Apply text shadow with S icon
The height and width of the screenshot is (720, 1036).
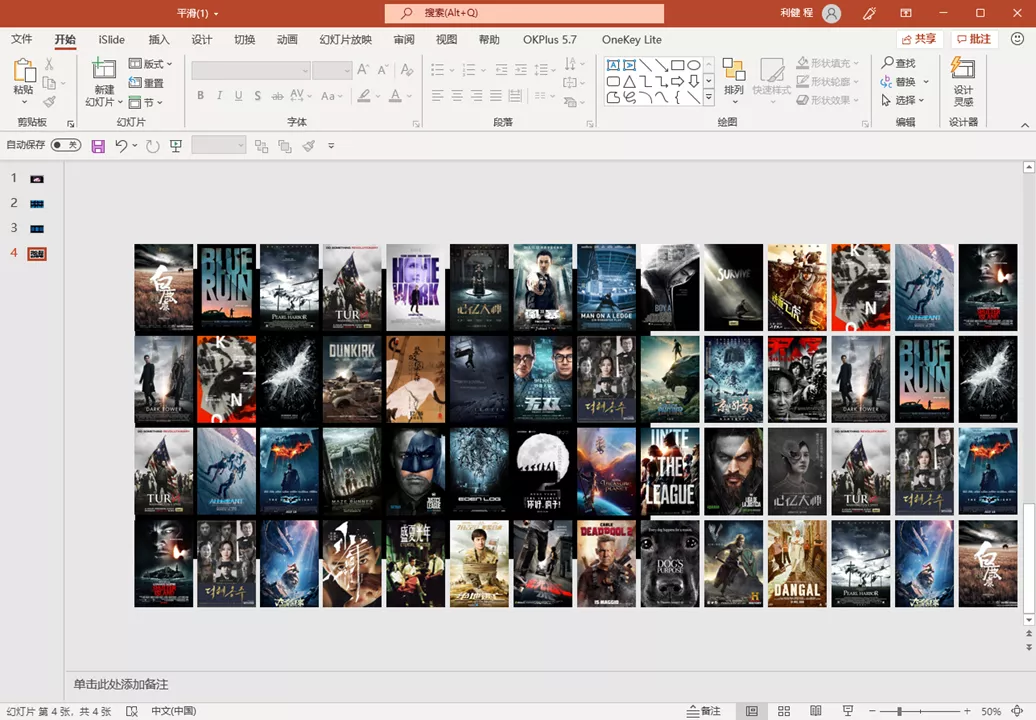point(258,95)
